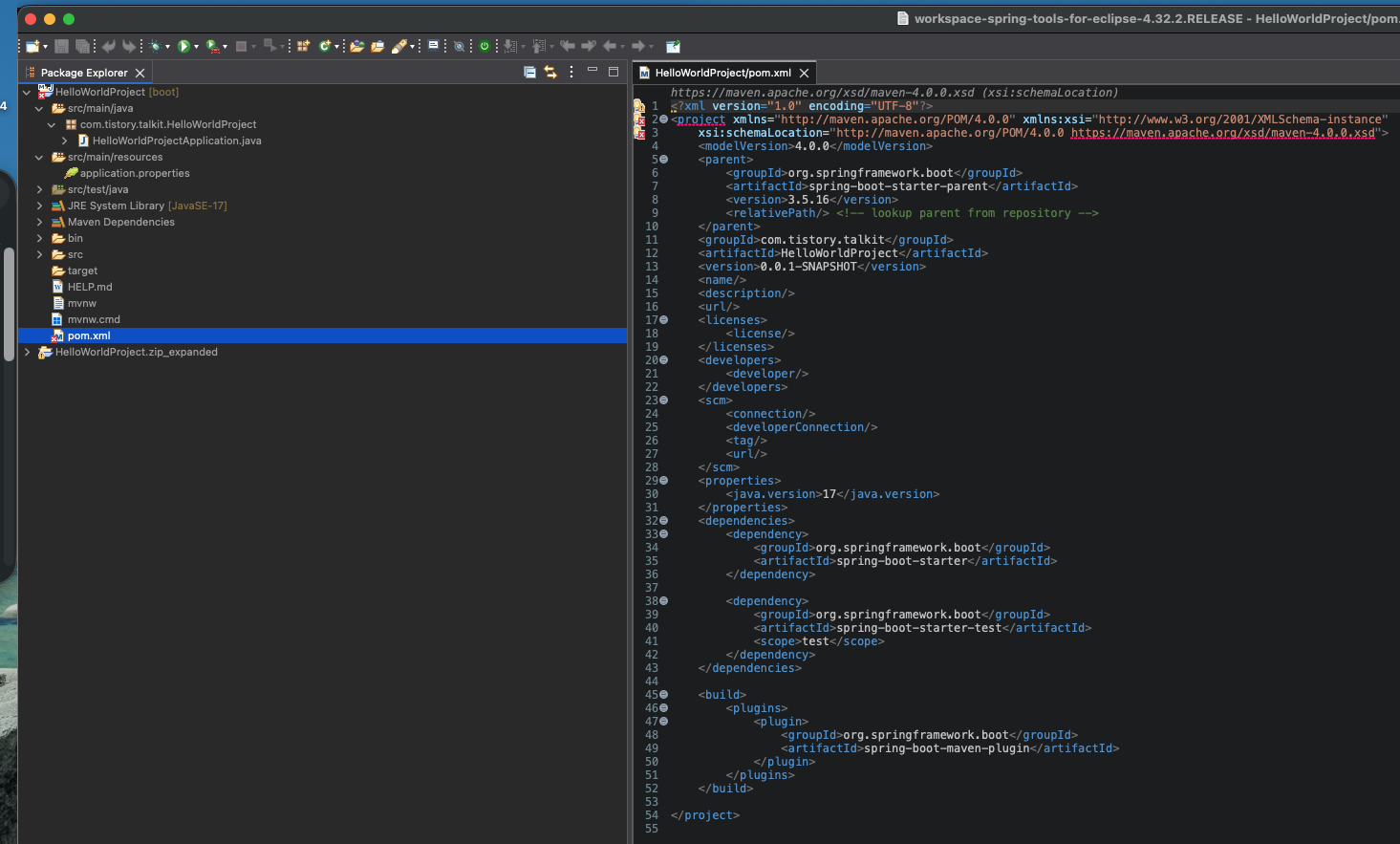The width and height of the screenshot is (1400, 844).
Task: Open the Search dropdown arrow
Action: pos(413,47)
